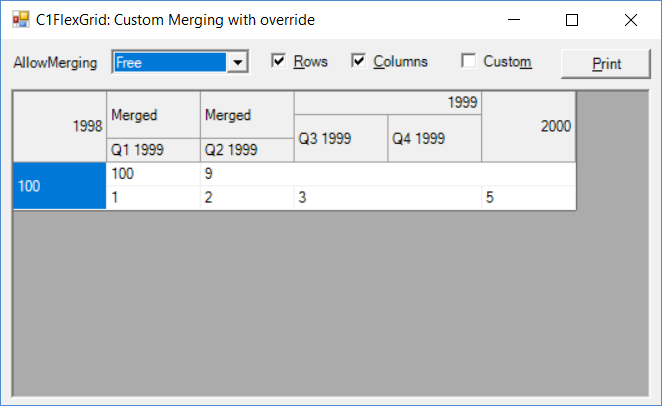This screenshot has width=662, height=406.
Task: Click the Q2 1999 column header
Action: tap(247, 150)
